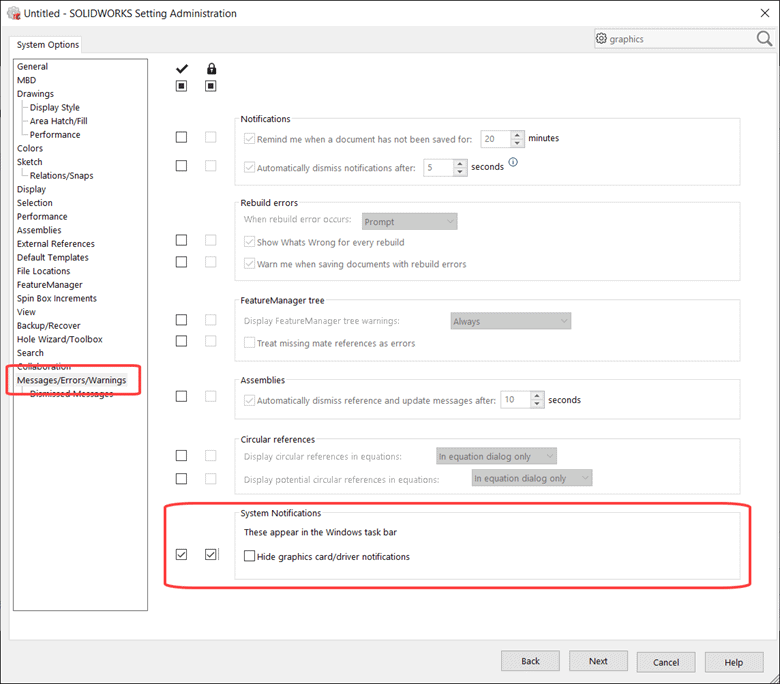The height and width of the screenshot is (684, 780).
Task: Uncheck apply box for Hide graphics card row
Action: click(182, 554)
